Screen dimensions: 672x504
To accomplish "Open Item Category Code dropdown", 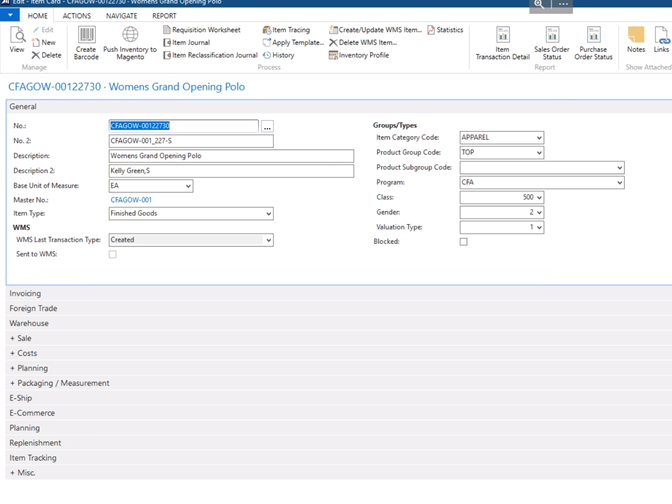I will click(539, 138).
